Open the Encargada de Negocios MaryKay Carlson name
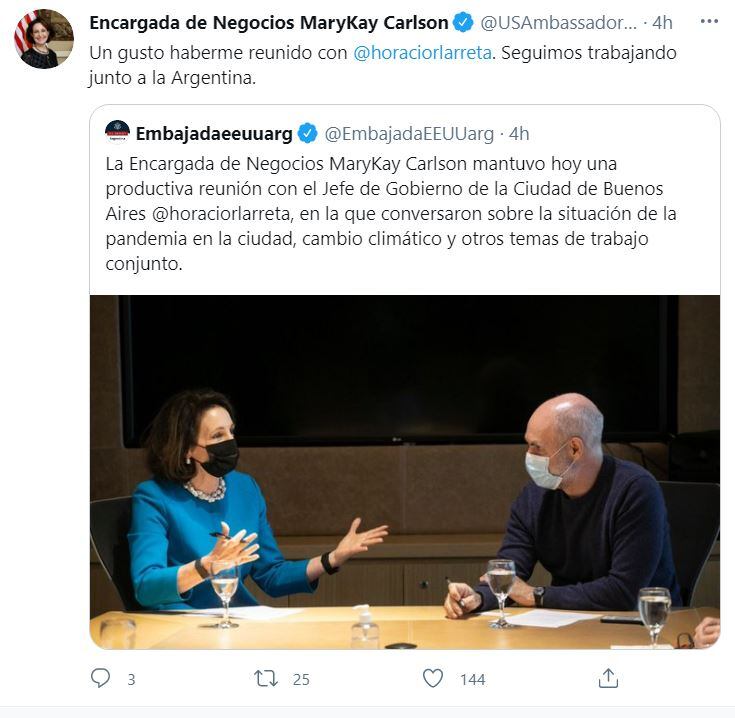Screen dimensions: 735x718 point(269,22)
